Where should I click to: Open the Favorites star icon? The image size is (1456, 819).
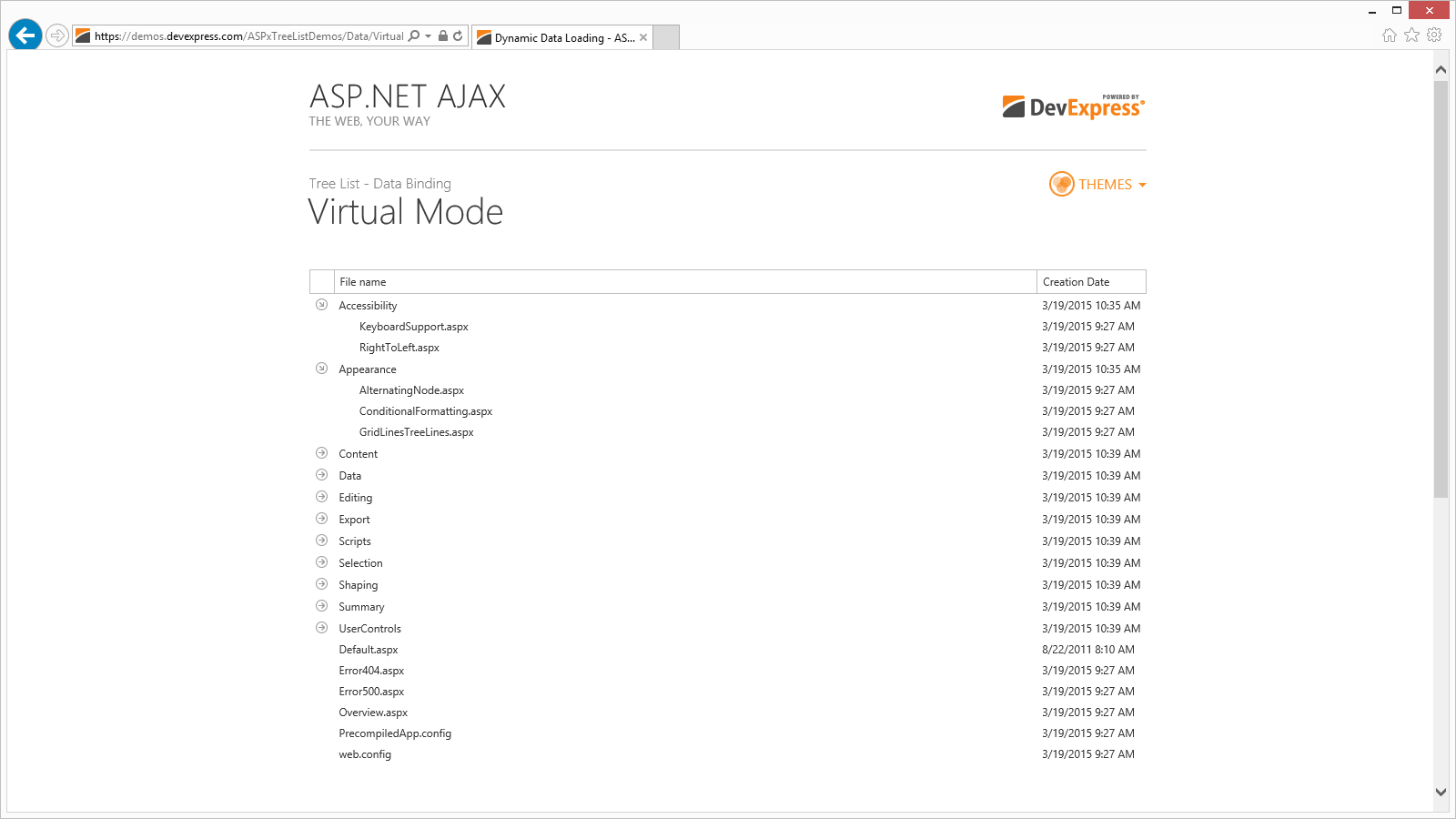[x=1411, y=35]
